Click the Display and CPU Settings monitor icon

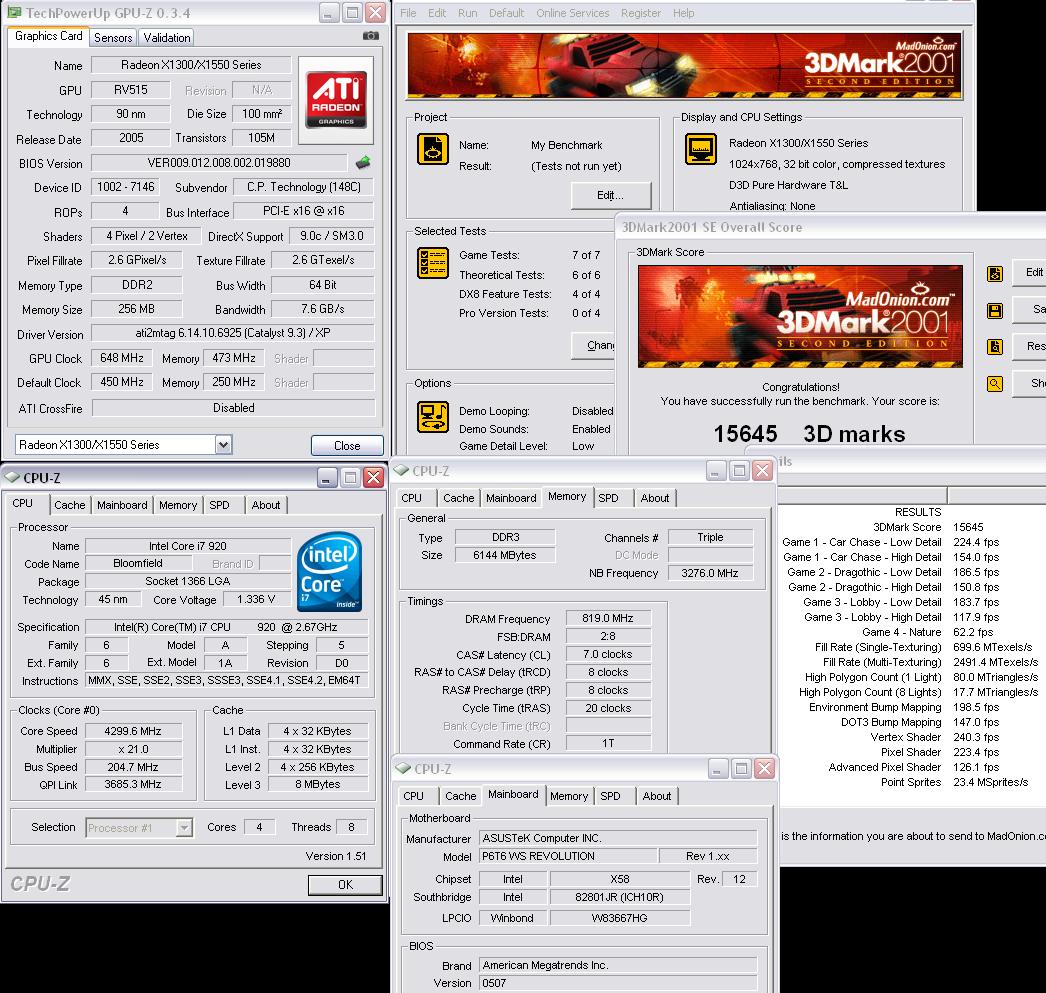tap(700, 149)
